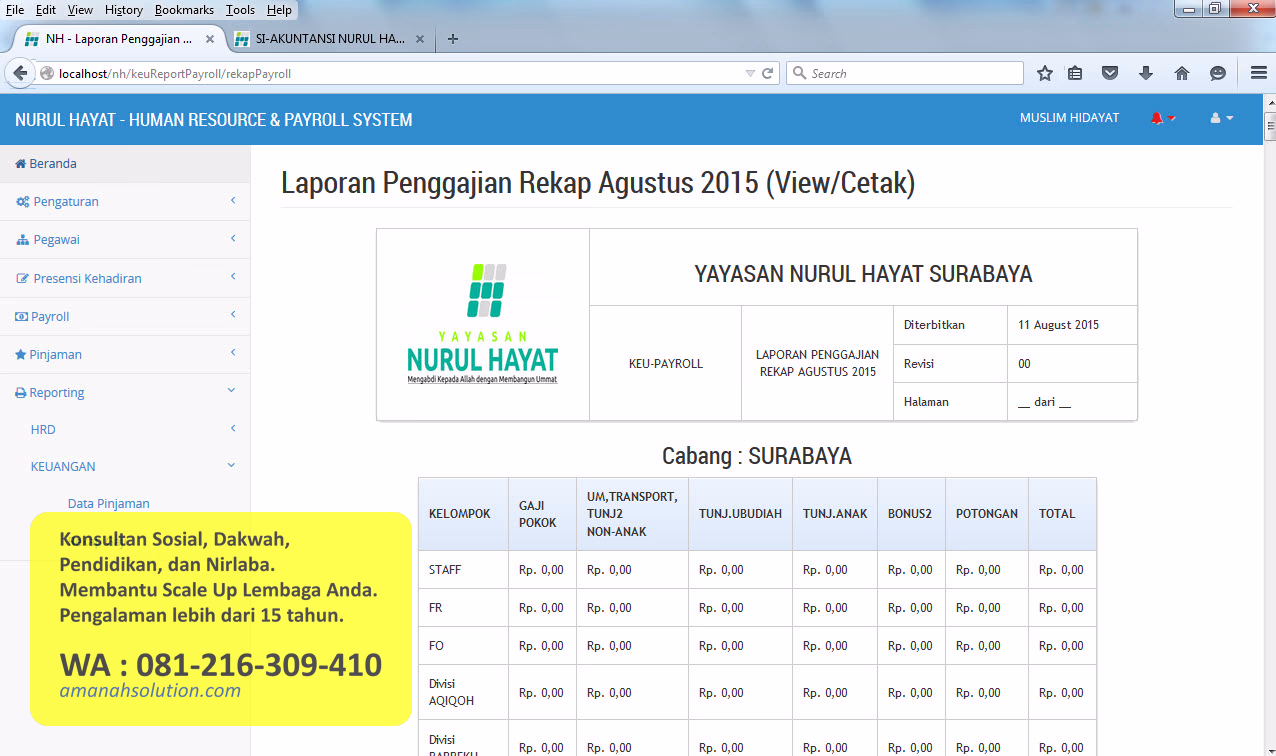This screenshot has width=1276, height=756.
Task: Click the Presensi Kehadiran edit icon
Action: 22,279
